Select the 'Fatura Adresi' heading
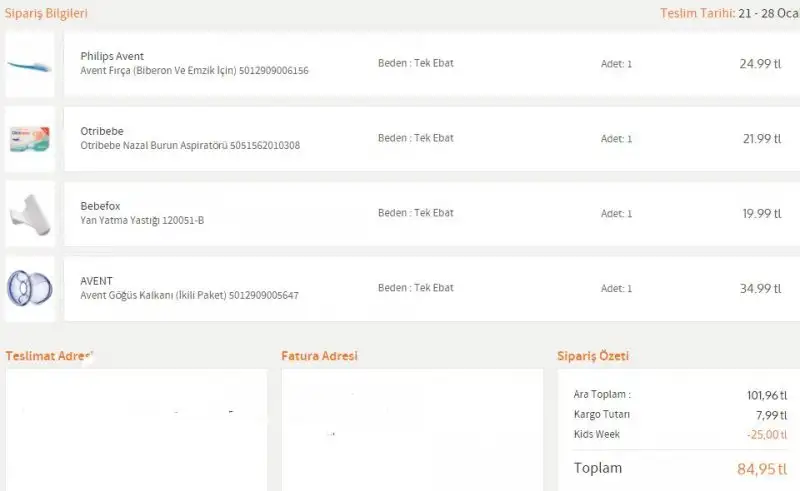 click(319, 356)
